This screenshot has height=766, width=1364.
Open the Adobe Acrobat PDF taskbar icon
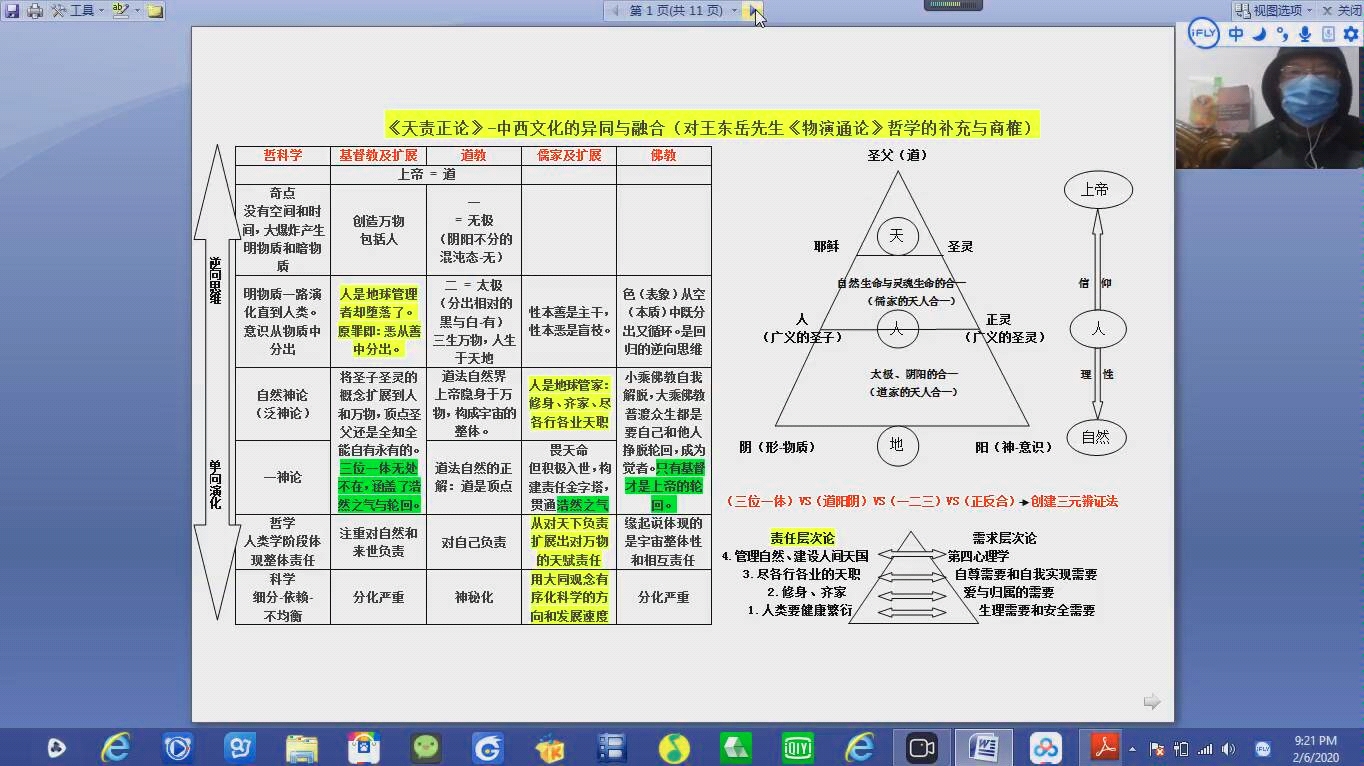(1106, 747)
